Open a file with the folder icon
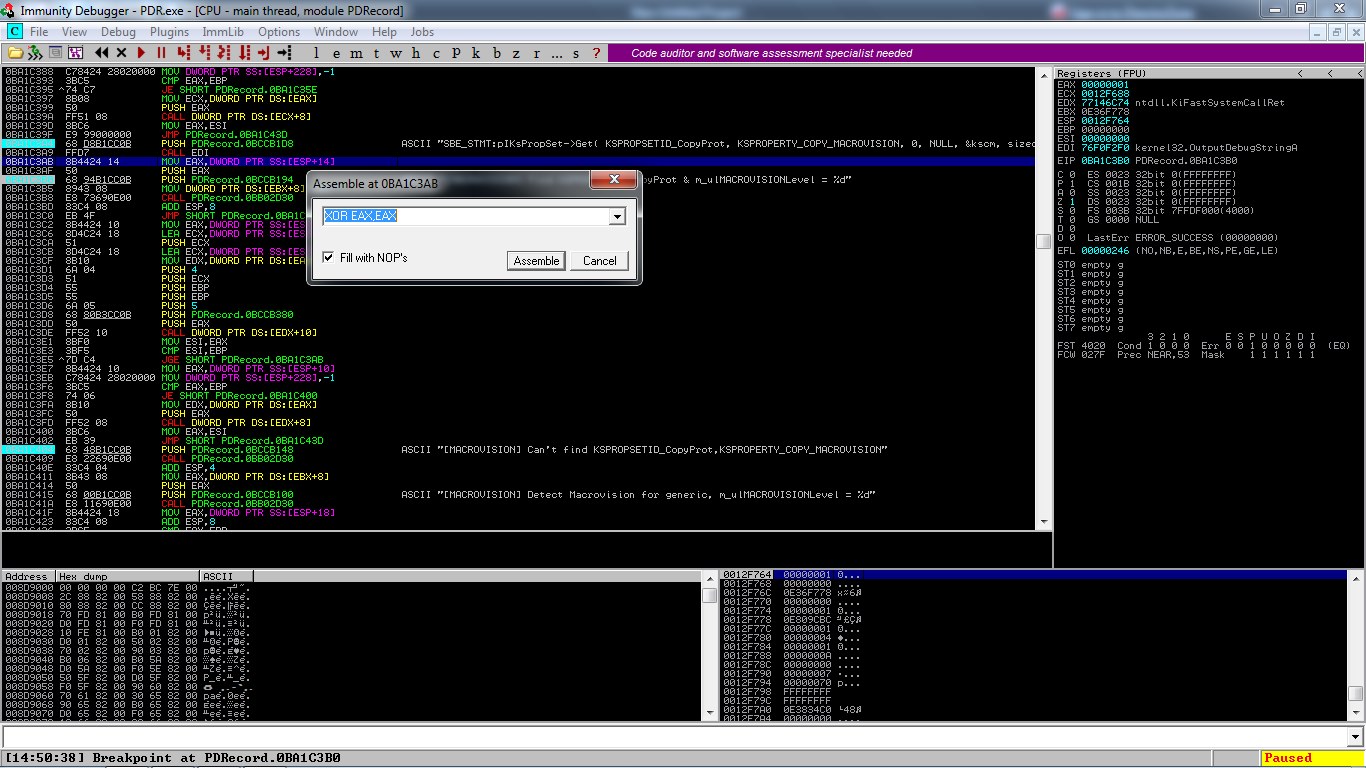This screenshot has width=1366, height=768. pyautogui.click(x=15, y=53)
